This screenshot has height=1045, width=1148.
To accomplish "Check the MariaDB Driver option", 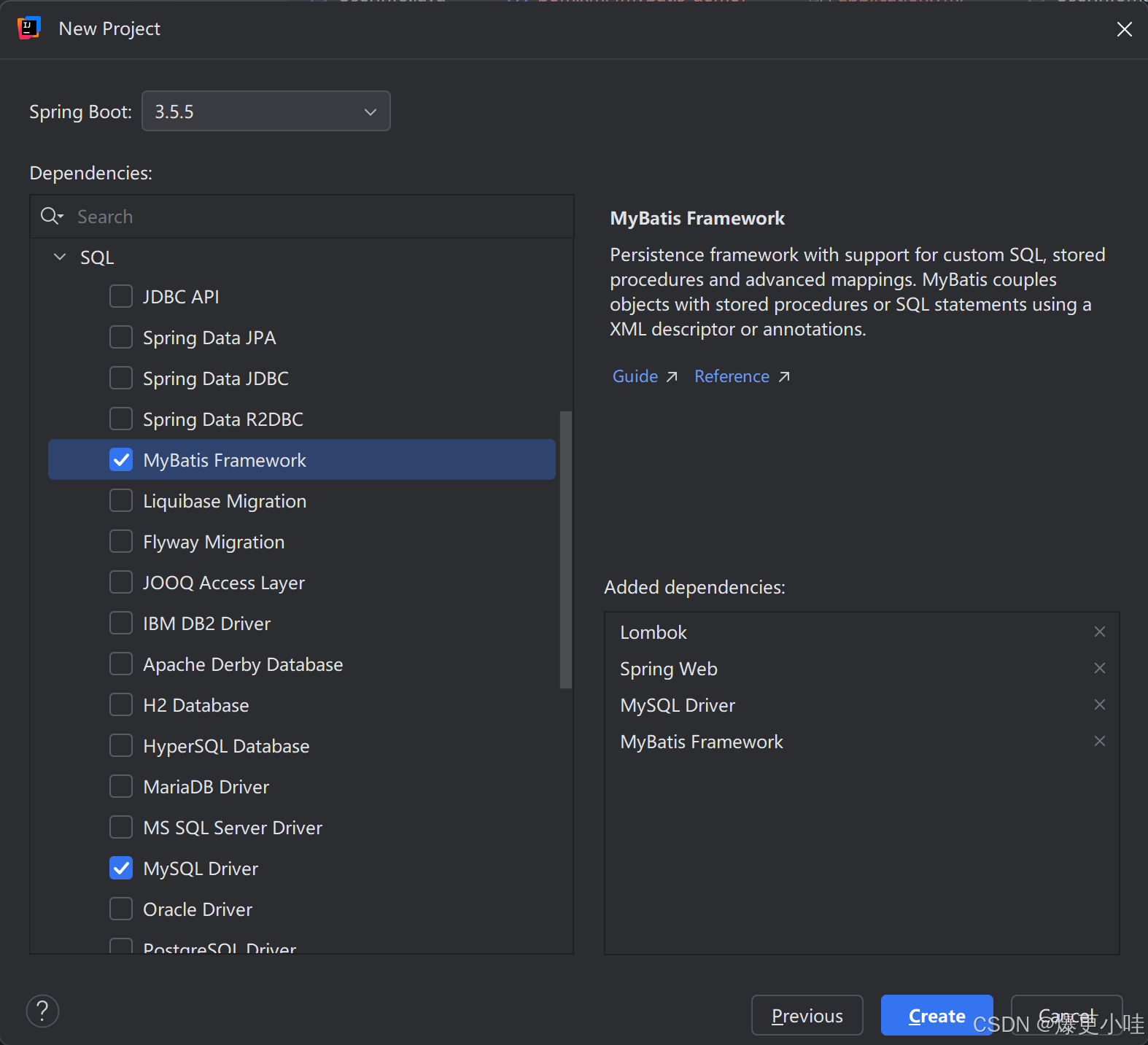I will (x=121, y=786).
